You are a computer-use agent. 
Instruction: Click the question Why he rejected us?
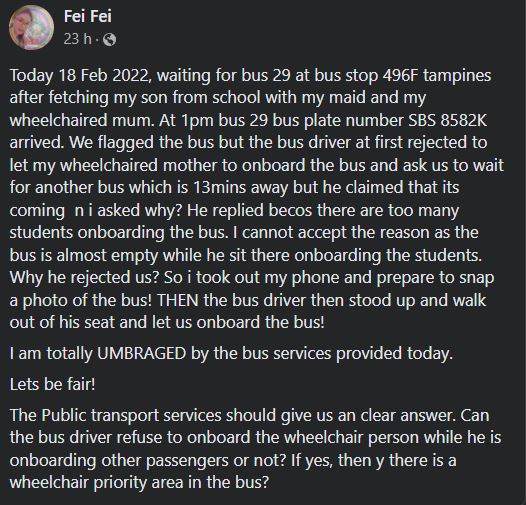pos(84,277)
